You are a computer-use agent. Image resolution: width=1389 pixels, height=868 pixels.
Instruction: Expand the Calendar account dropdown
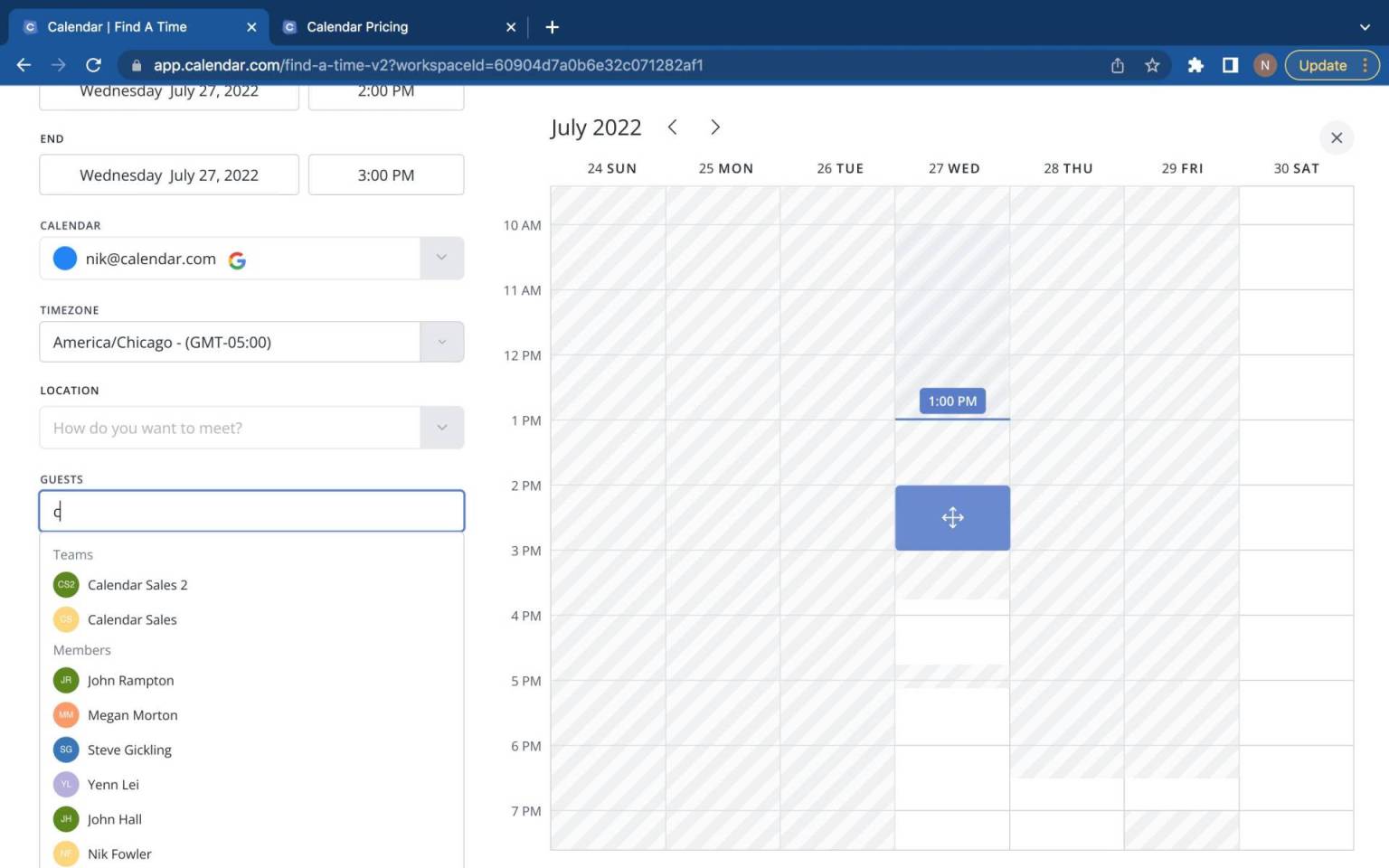[x=441, y=258]
